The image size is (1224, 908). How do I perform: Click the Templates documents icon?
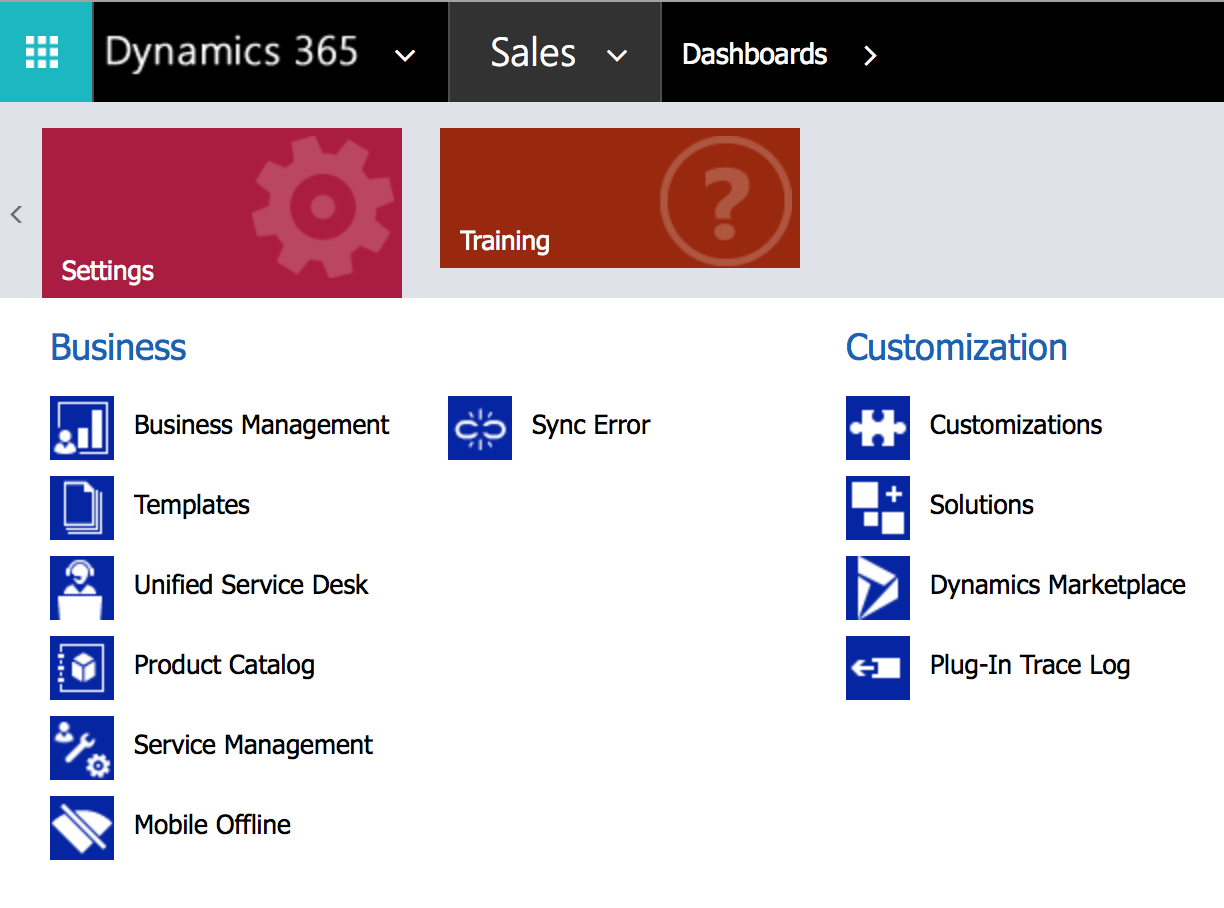click(82, 508)
